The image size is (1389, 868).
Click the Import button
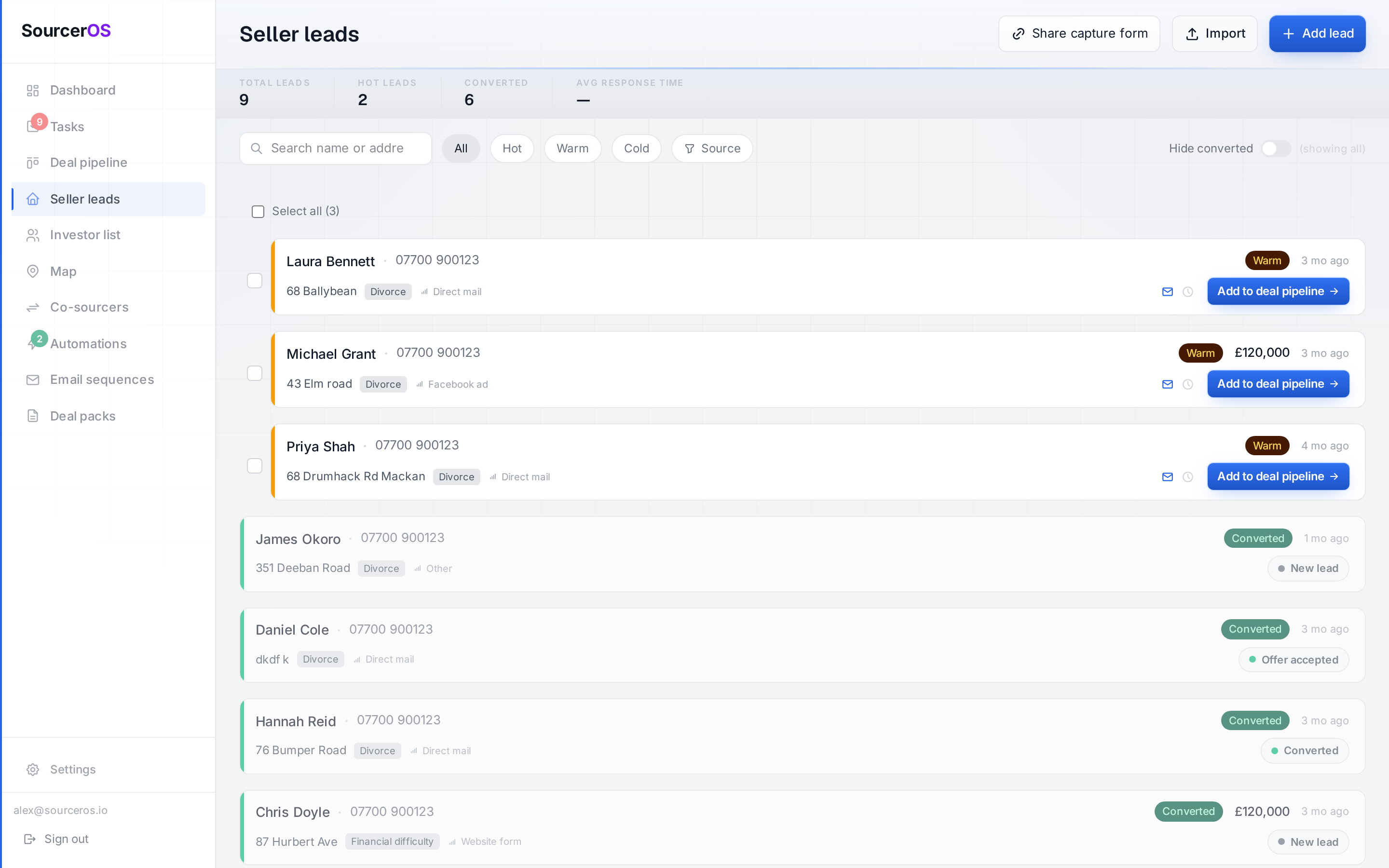coord(1214,34)
